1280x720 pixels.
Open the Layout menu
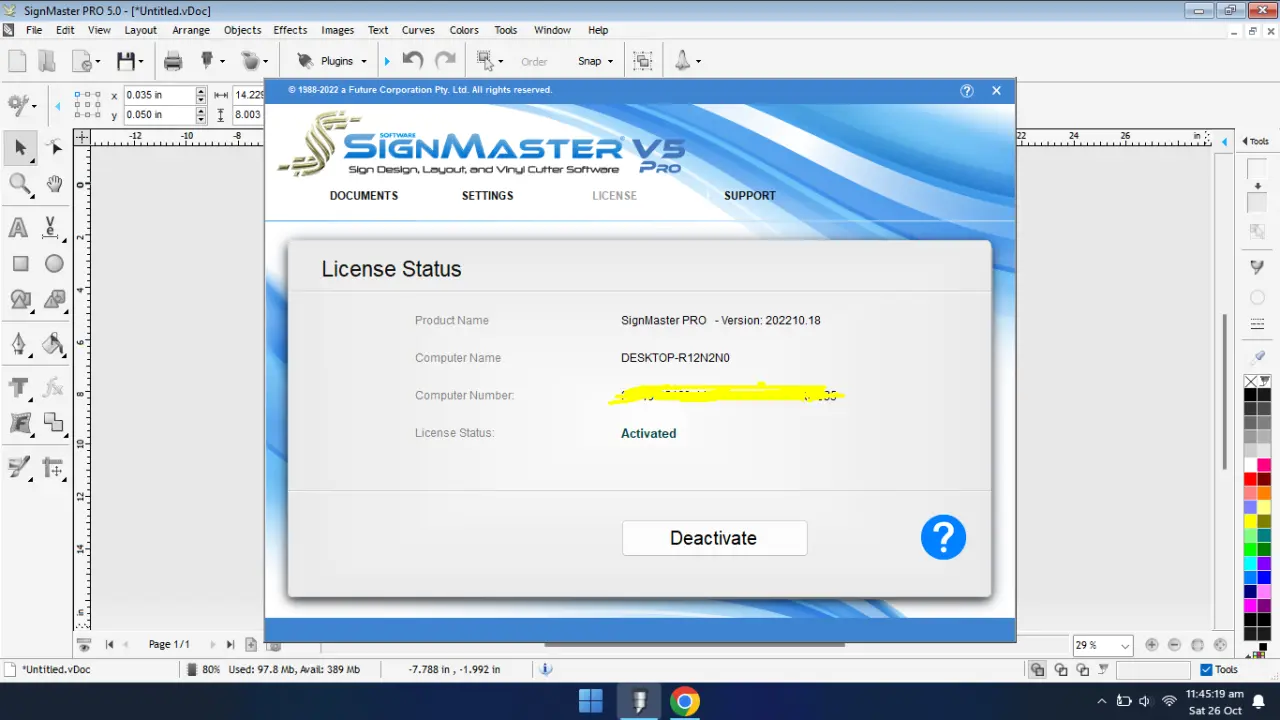click(141, 30)
